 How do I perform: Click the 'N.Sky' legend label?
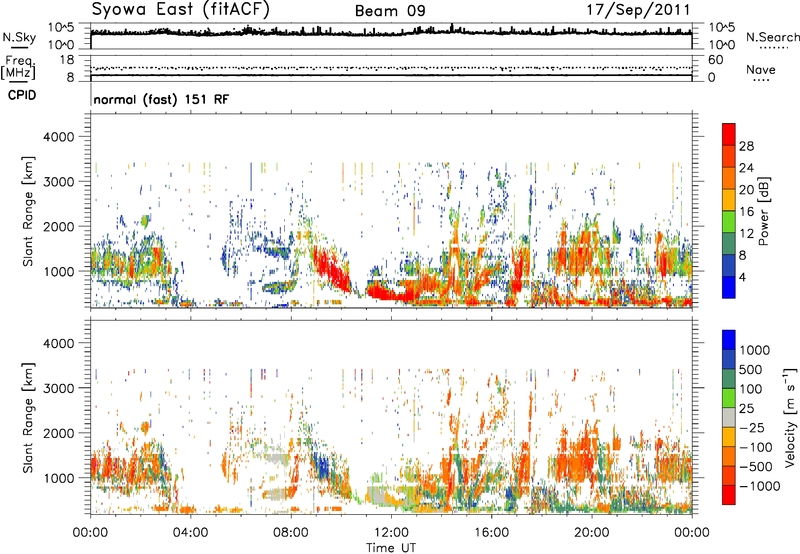pyautogui.click(x=19, y=37)
